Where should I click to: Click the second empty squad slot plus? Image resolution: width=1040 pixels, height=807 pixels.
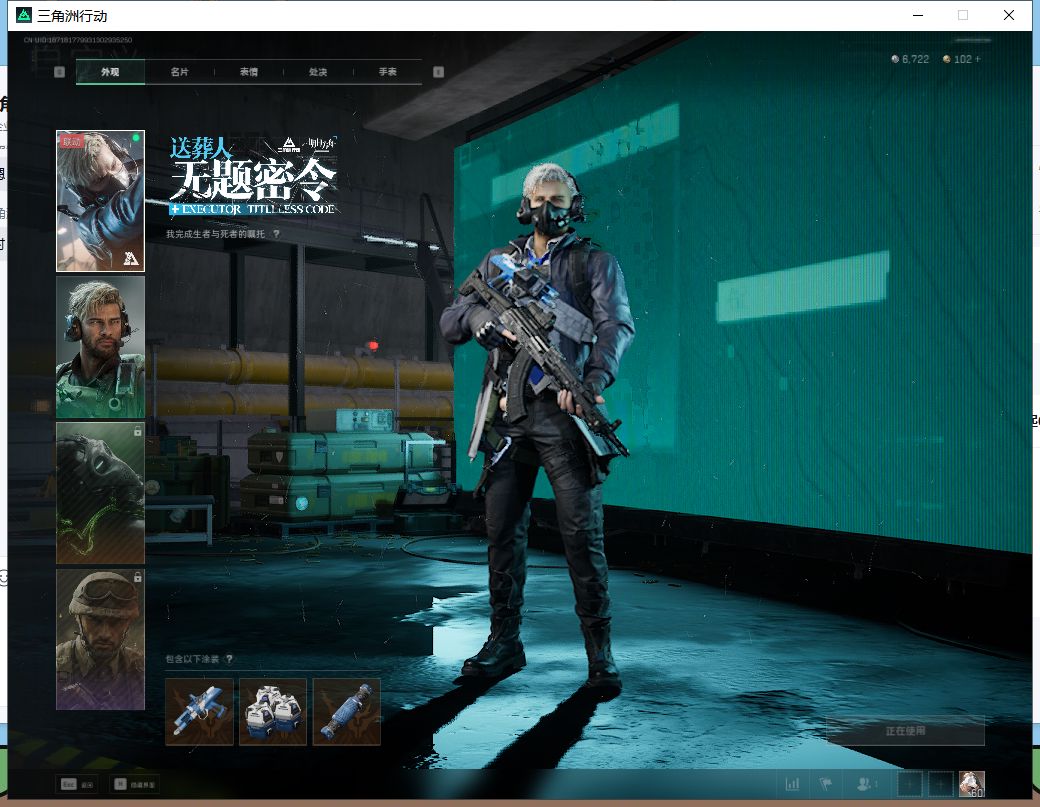tap(940, 784)
